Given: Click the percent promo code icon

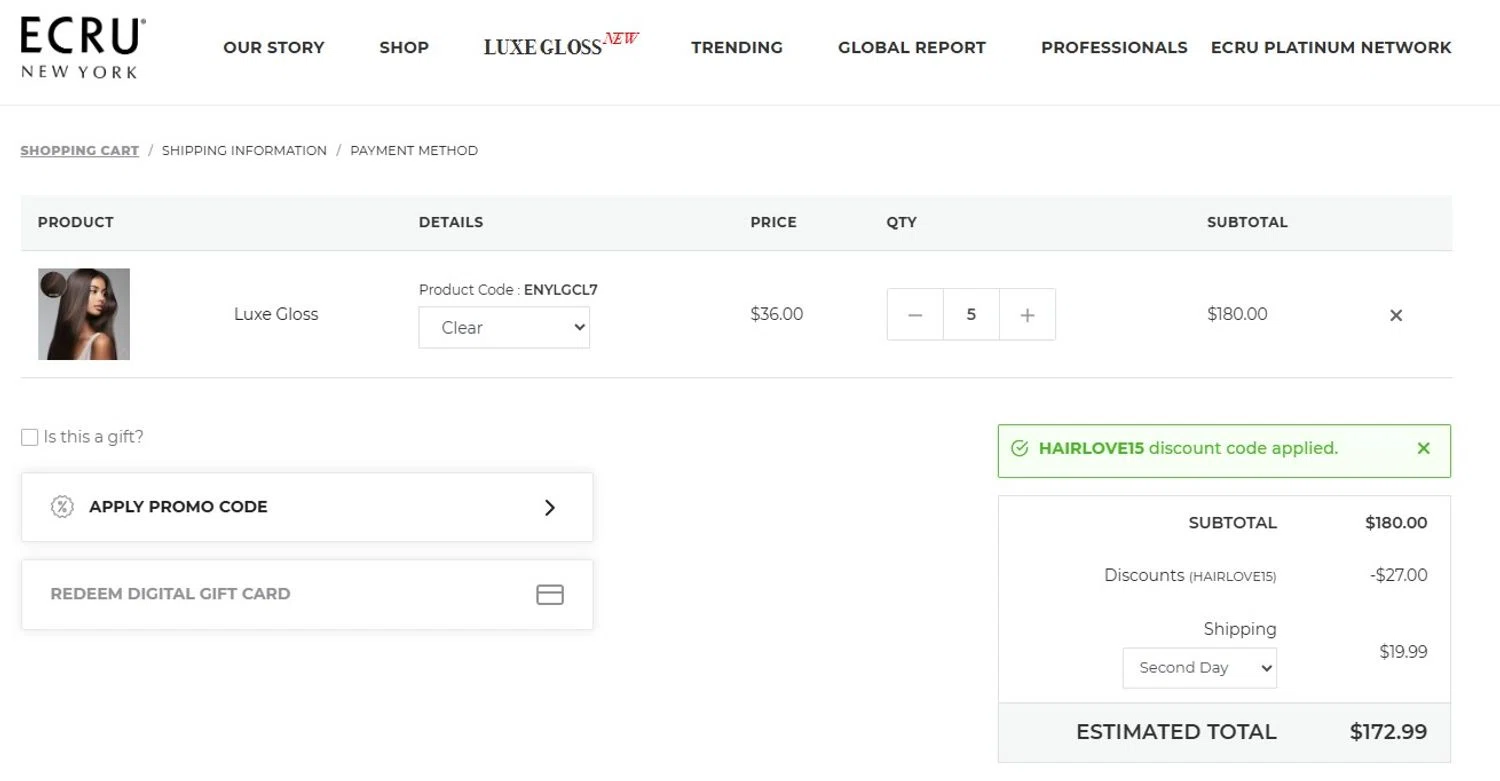Looking at the screenshot, I should point(62,506).
